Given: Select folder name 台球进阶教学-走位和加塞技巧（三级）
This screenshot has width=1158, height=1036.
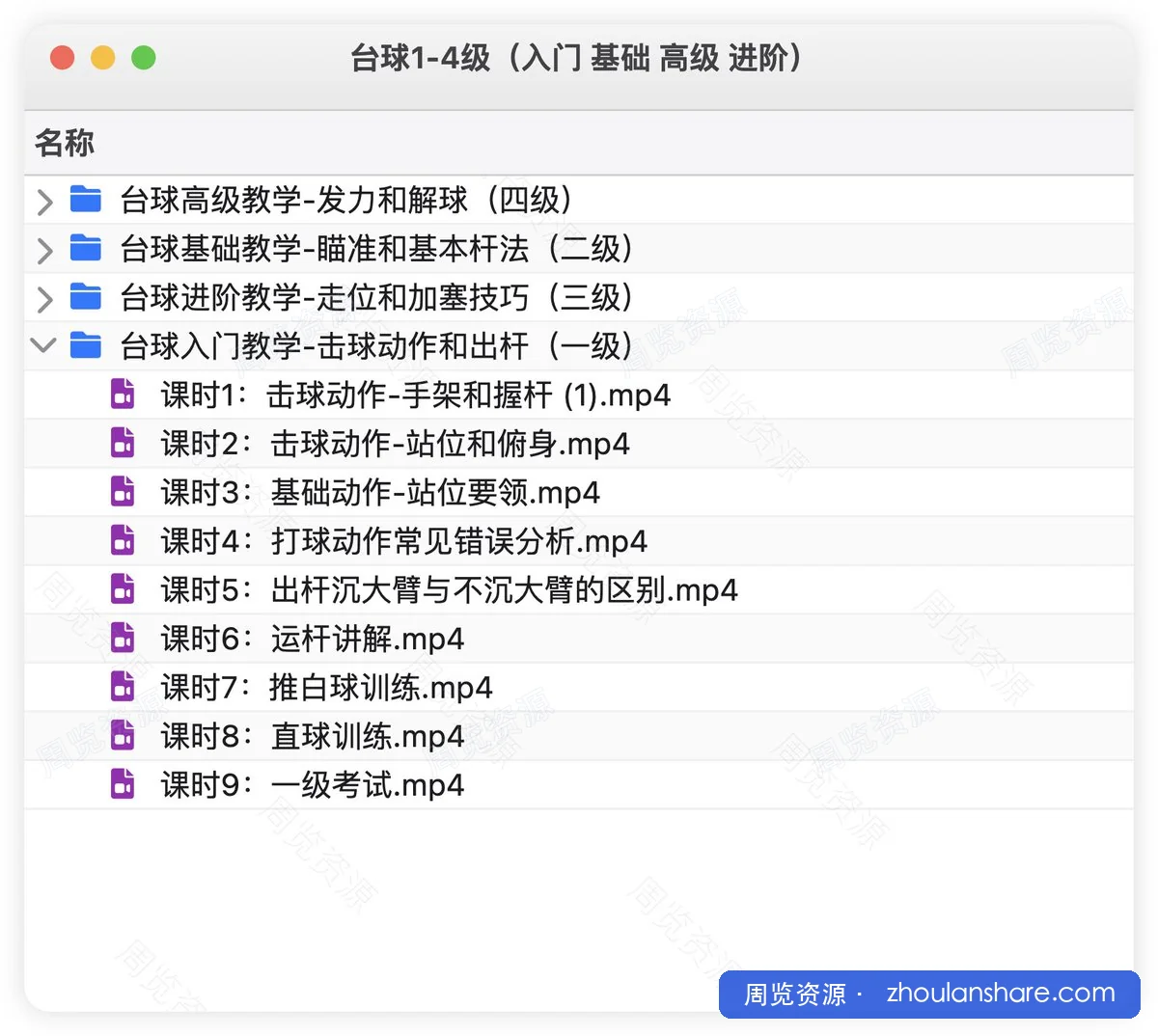Looking at the screenshot, I should click(376, 297).
